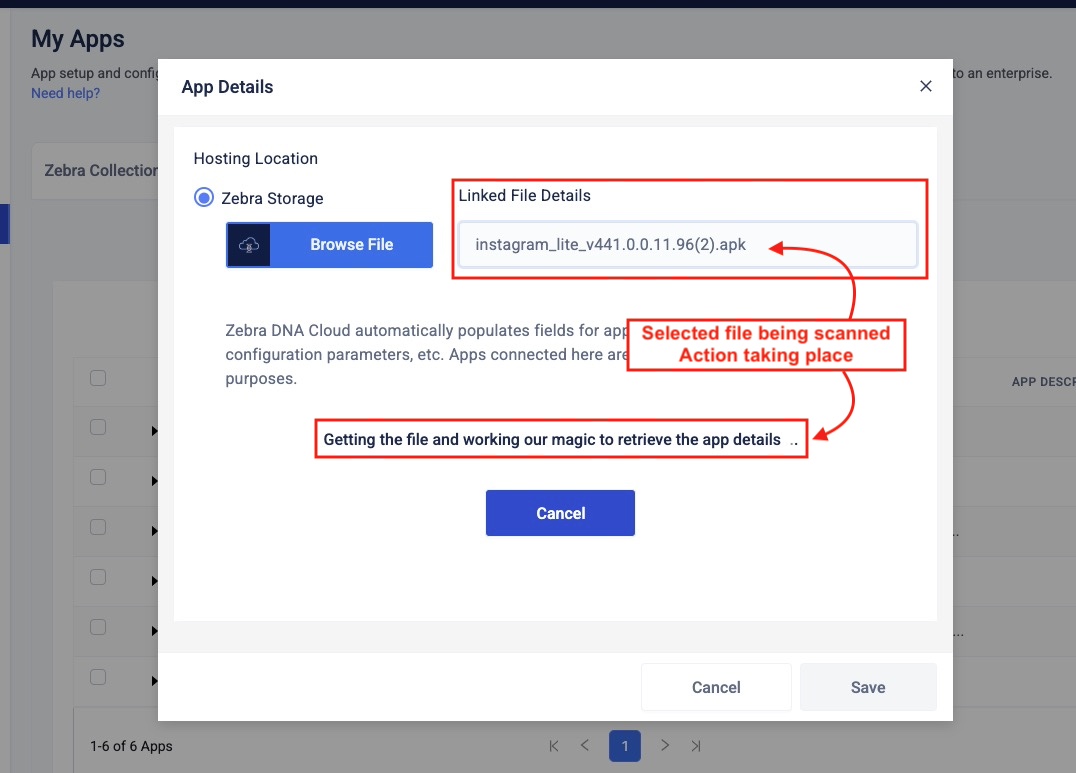Toggle the select-all checkbox in table header
Image resolution: width=1076 pixels, height=773 pixels.
pos(98,378)
